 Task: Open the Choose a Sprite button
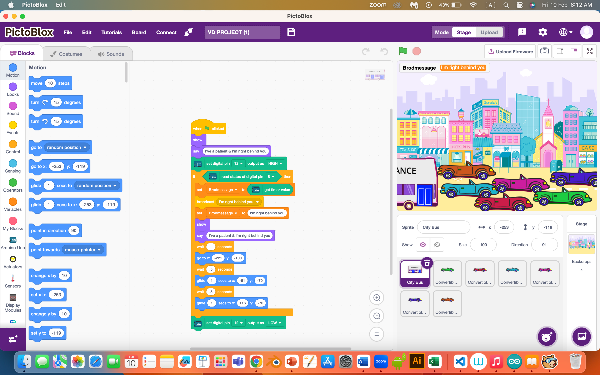pyautogui.click(x=547, y=337)
